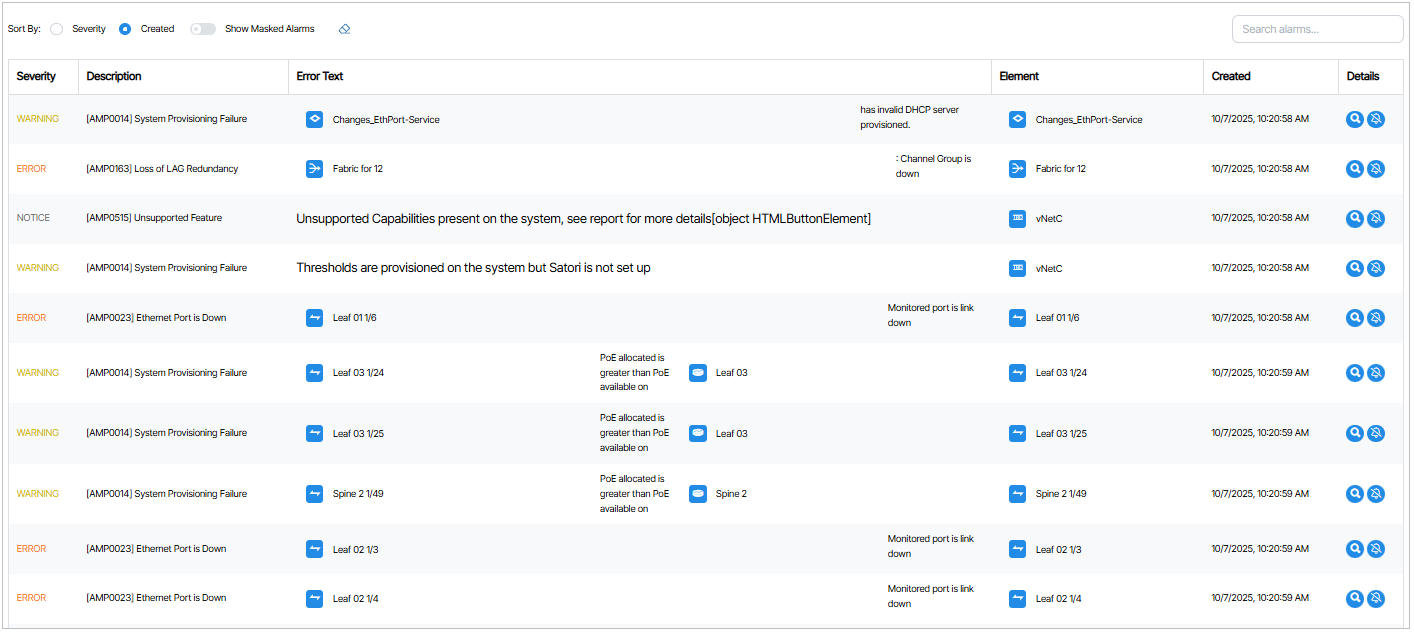Select the Severity sort radio button
This screenshot has width=1414, height=632.
click(x=57, y=29)
